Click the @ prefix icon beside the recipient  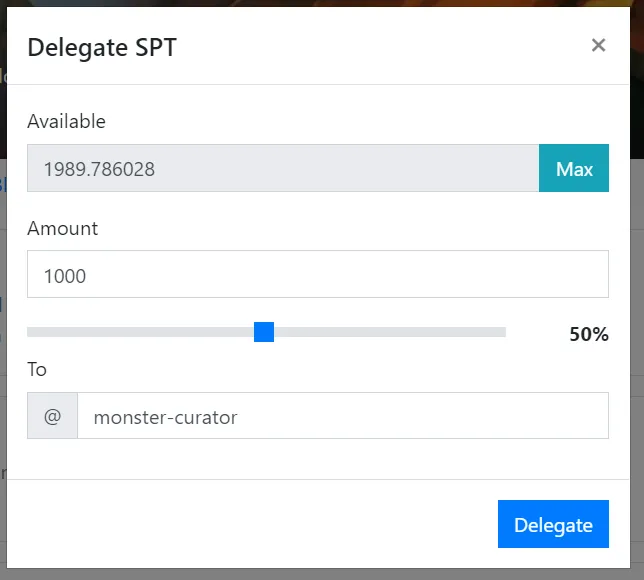point(53,416)
